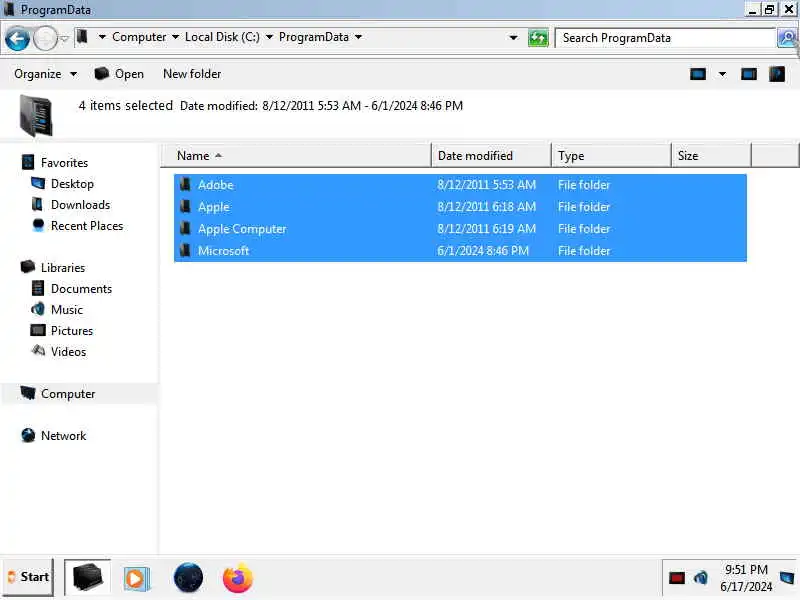Click the folder icon in address bar
800x600 pixels.
82,37
